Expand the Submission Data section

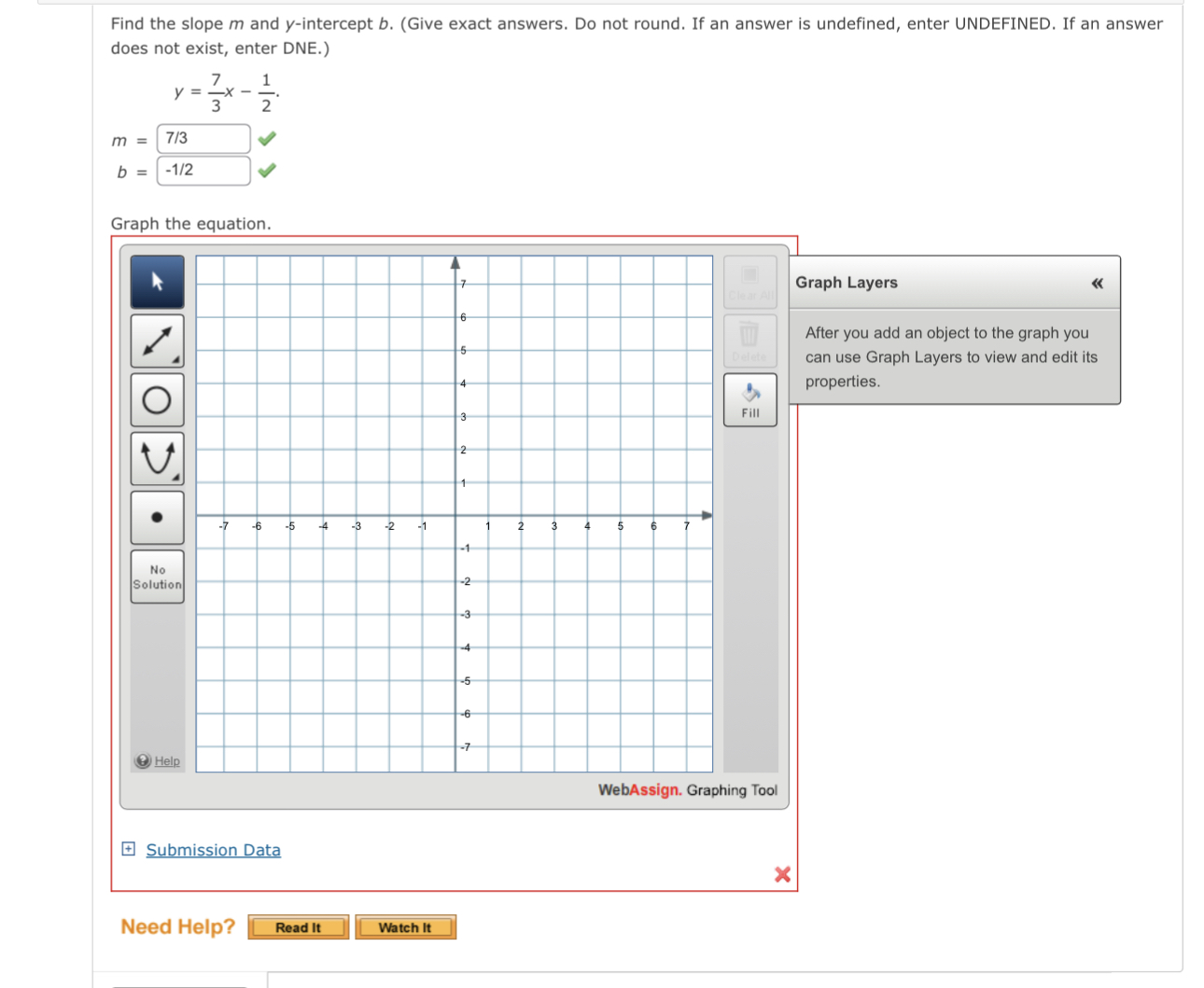coord(128,849)
